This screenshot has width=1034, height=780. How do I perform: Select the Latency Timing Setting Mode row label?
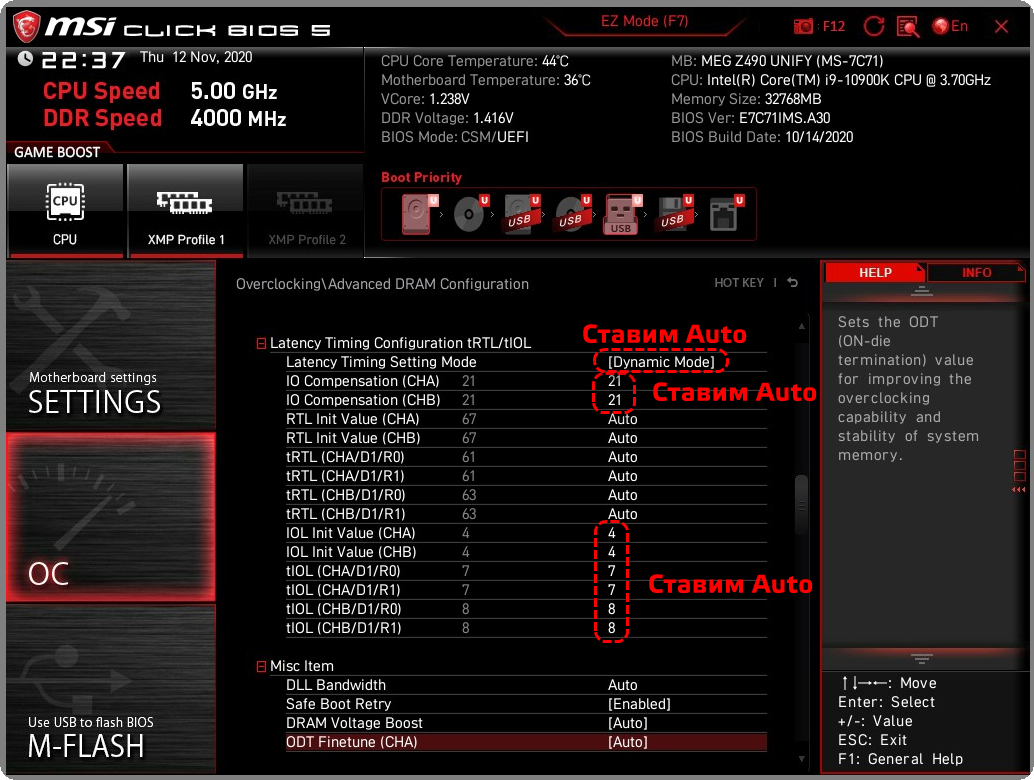click(x=381, y=362)
